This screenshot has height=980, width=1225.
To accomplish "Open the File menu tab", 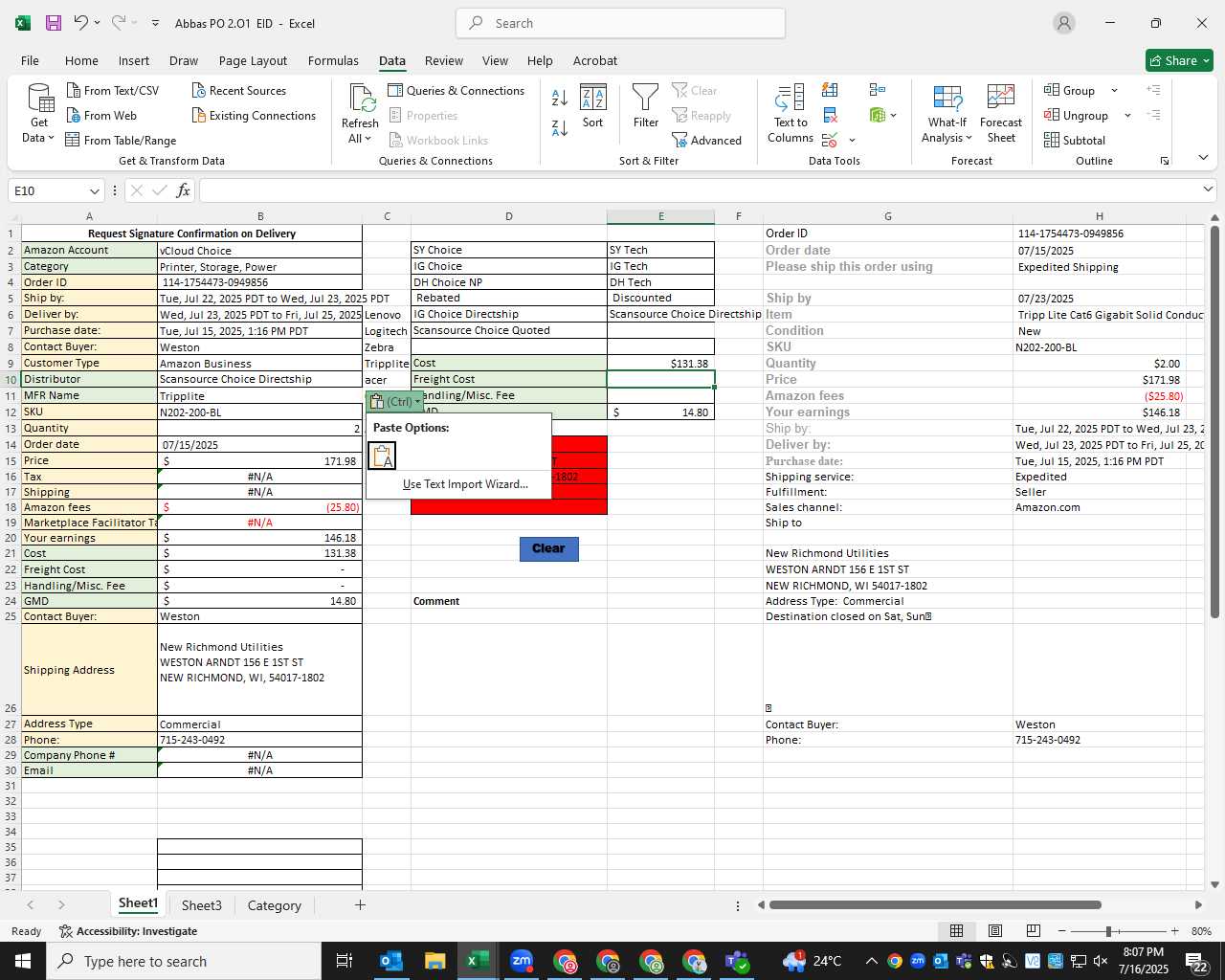I will [30, 60].
